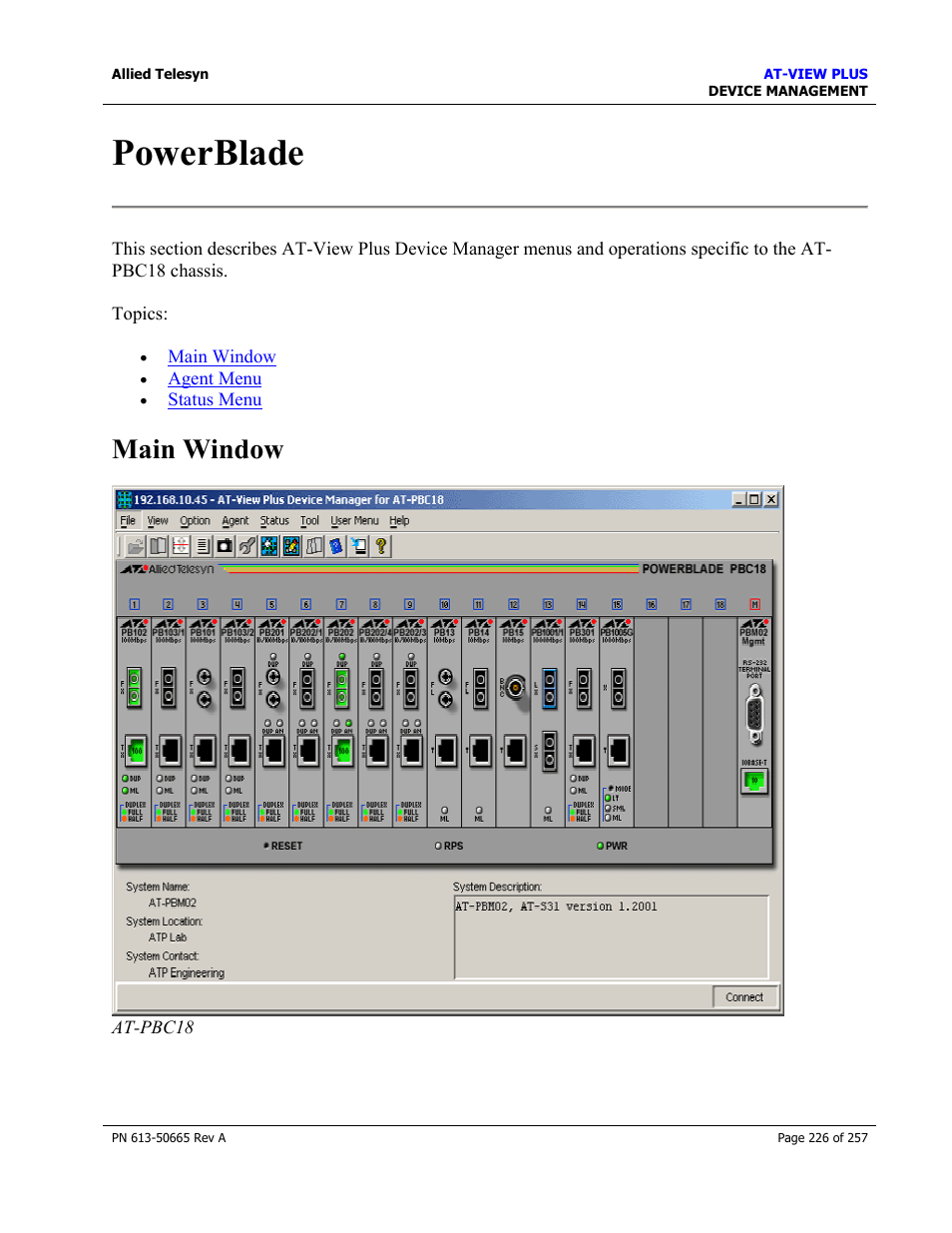Image resolution: width=952 pixels, height=1233 pixels.
Task: Click the PB1001/1 blue LX fiber port
Action: (549, 689)
